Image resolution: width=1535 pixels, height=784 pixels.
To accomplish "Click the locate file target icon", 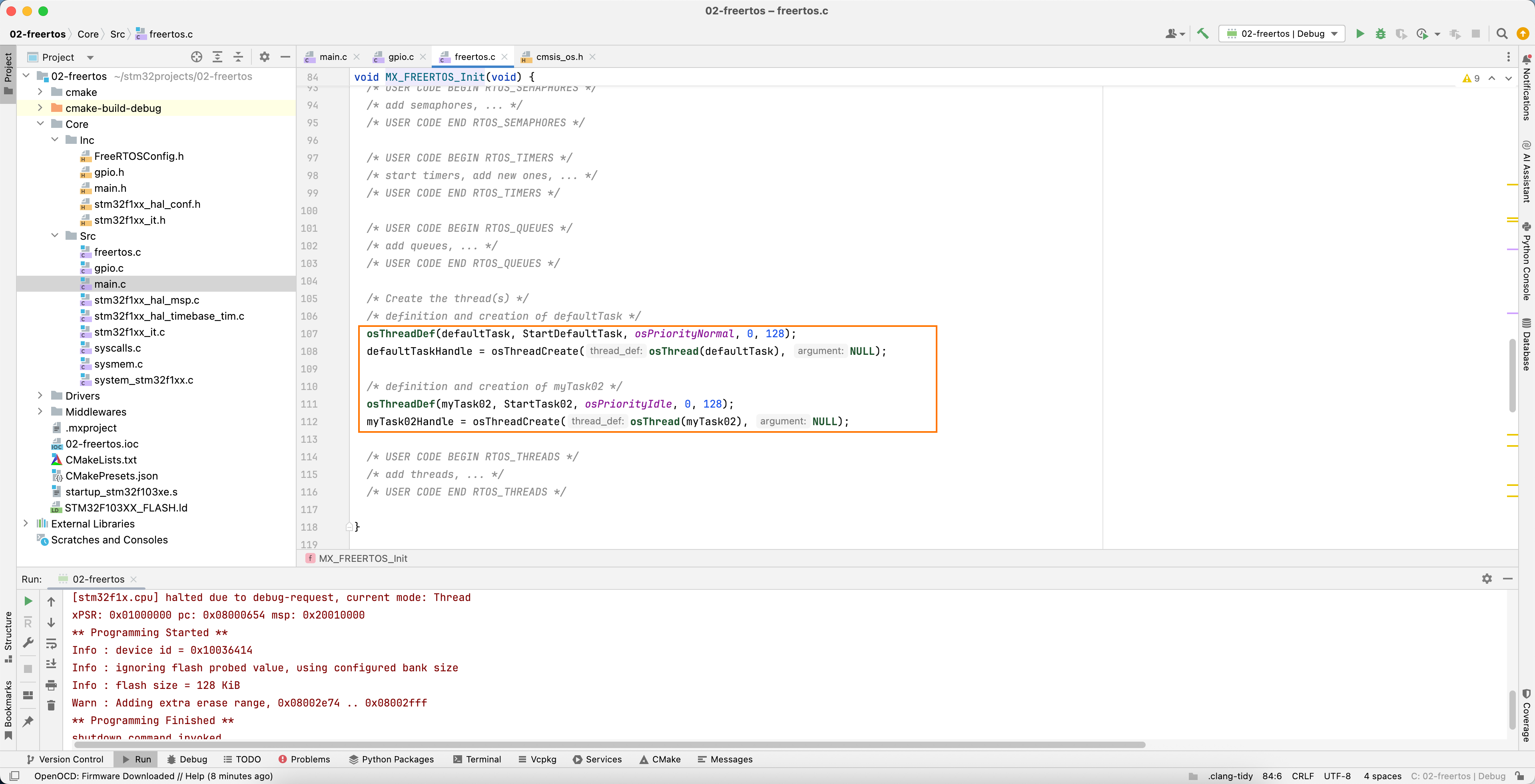I will tap(197, 57).
